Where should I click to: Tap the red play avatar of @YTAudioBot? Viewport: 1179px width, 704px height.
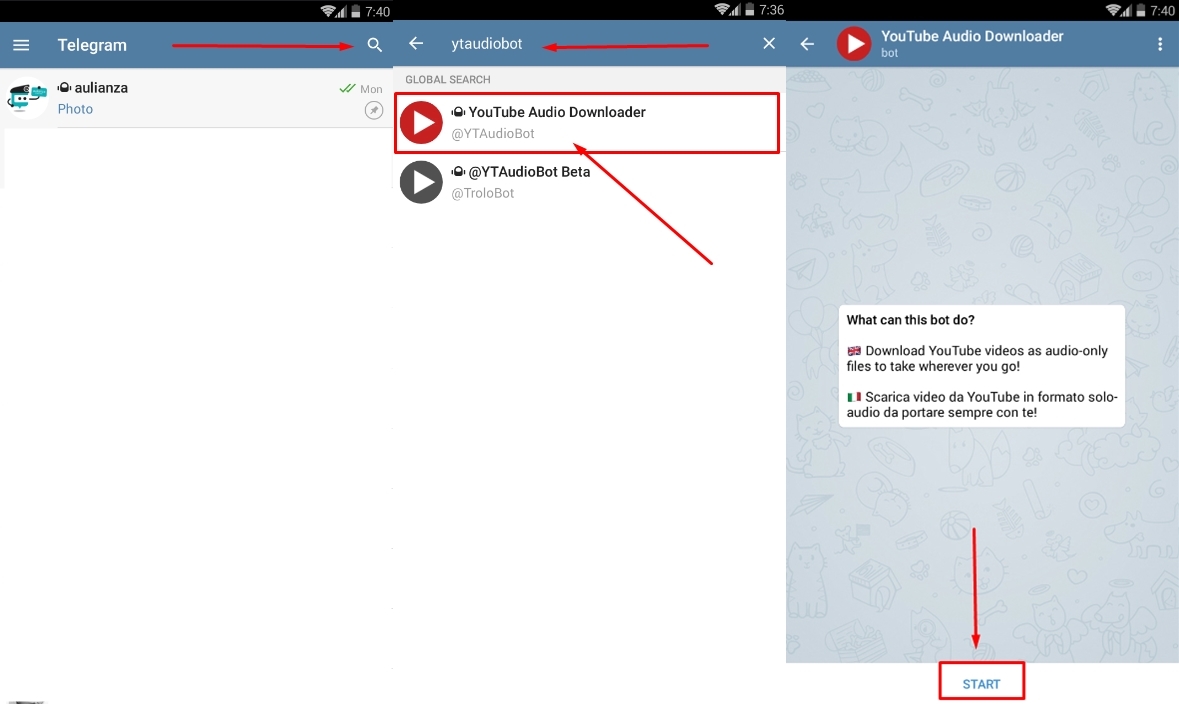(x=421, y=123)
